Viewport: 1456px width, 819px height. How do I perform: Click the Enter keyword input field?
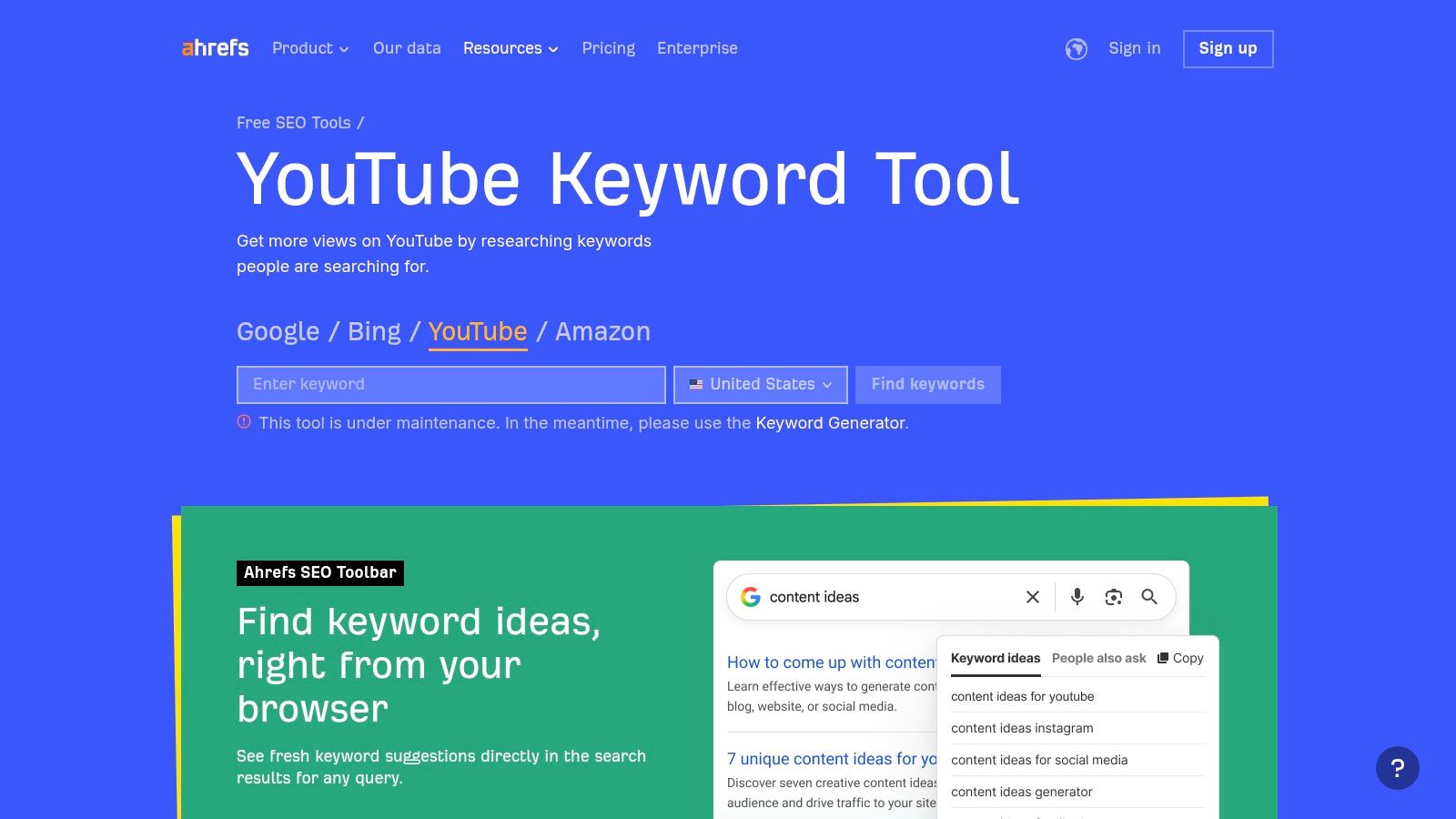coord(450,384)
